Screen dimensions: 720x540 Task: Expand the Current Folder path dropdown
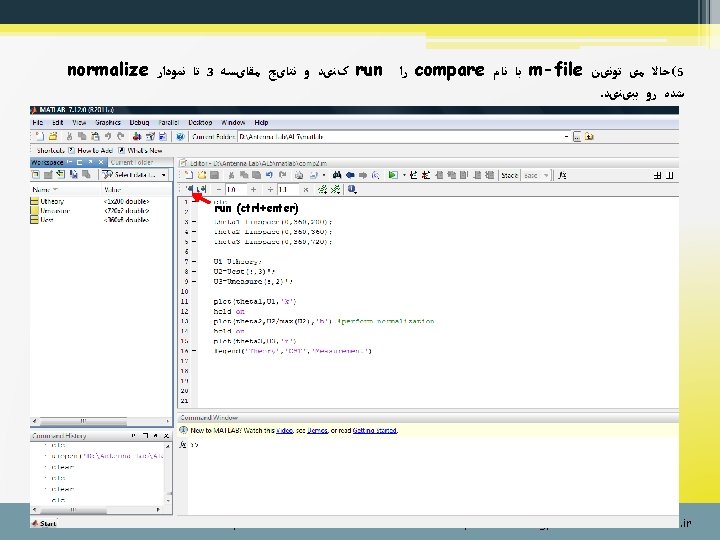[567, 137]
